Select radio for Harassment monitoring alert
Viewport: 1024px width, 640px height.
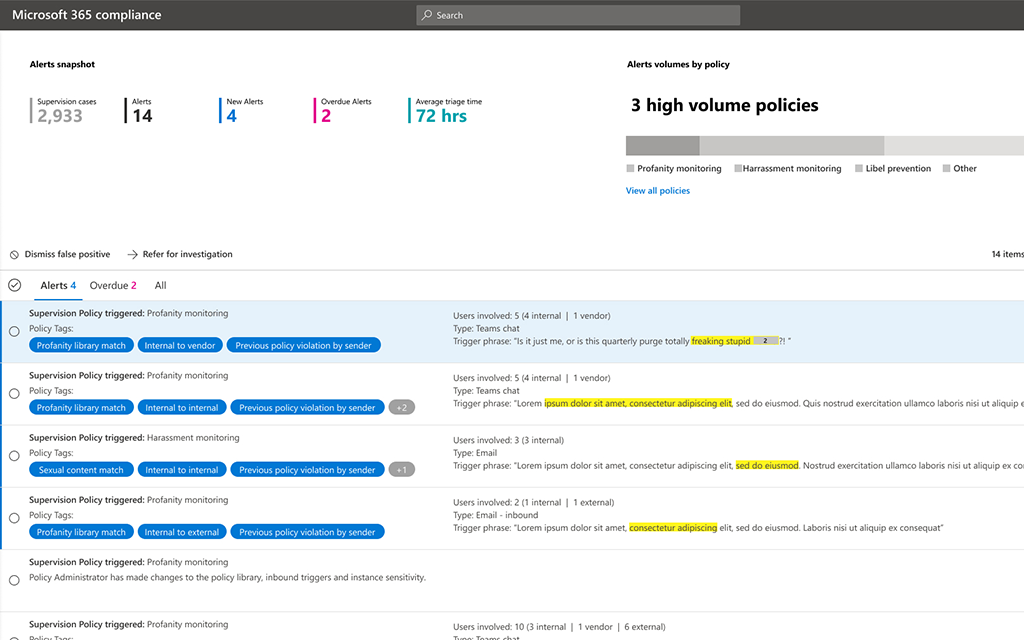pos(14,456)
